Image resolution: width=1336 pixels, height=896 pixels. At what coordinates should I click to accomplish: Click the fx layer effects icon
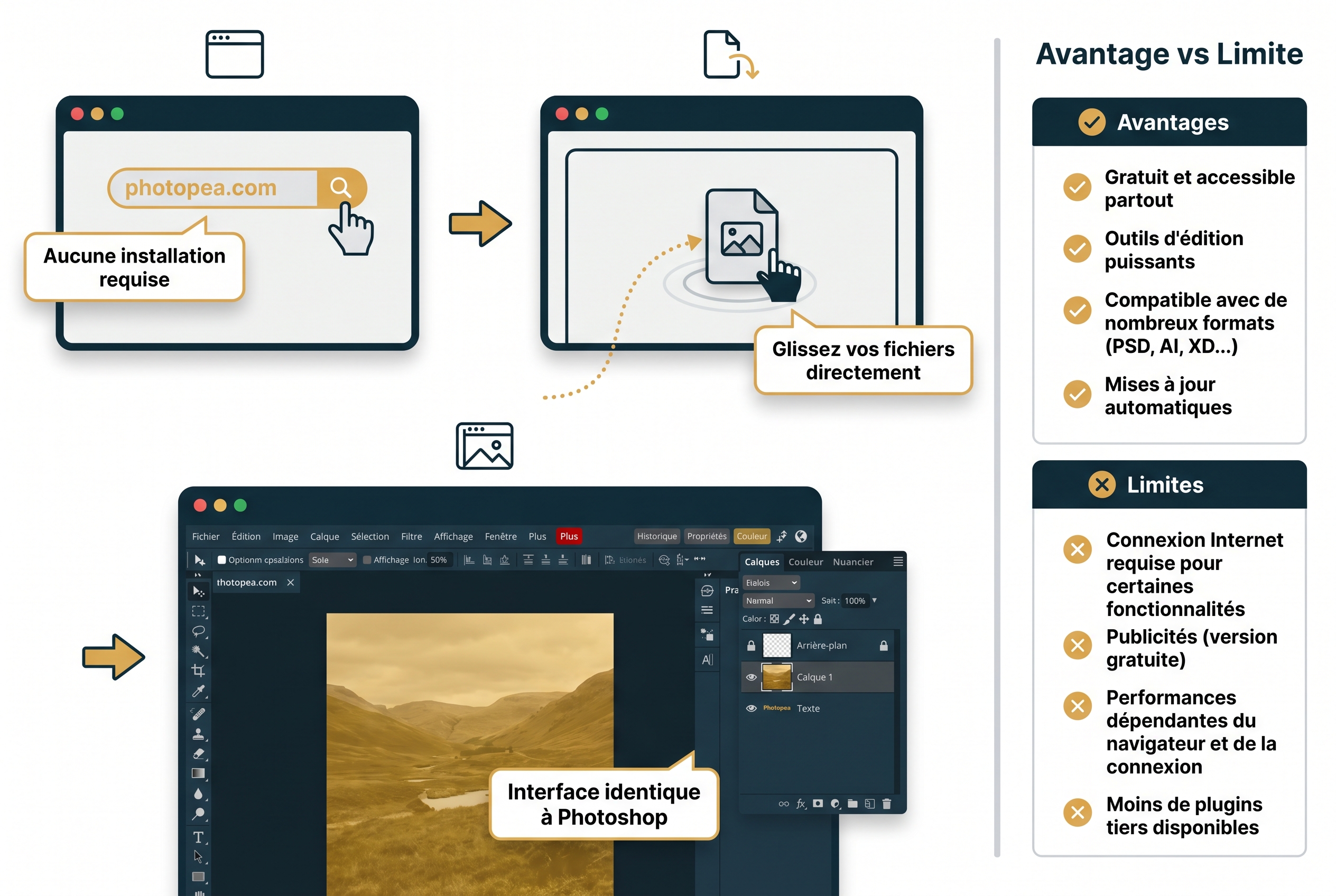[x=801, y=804]
